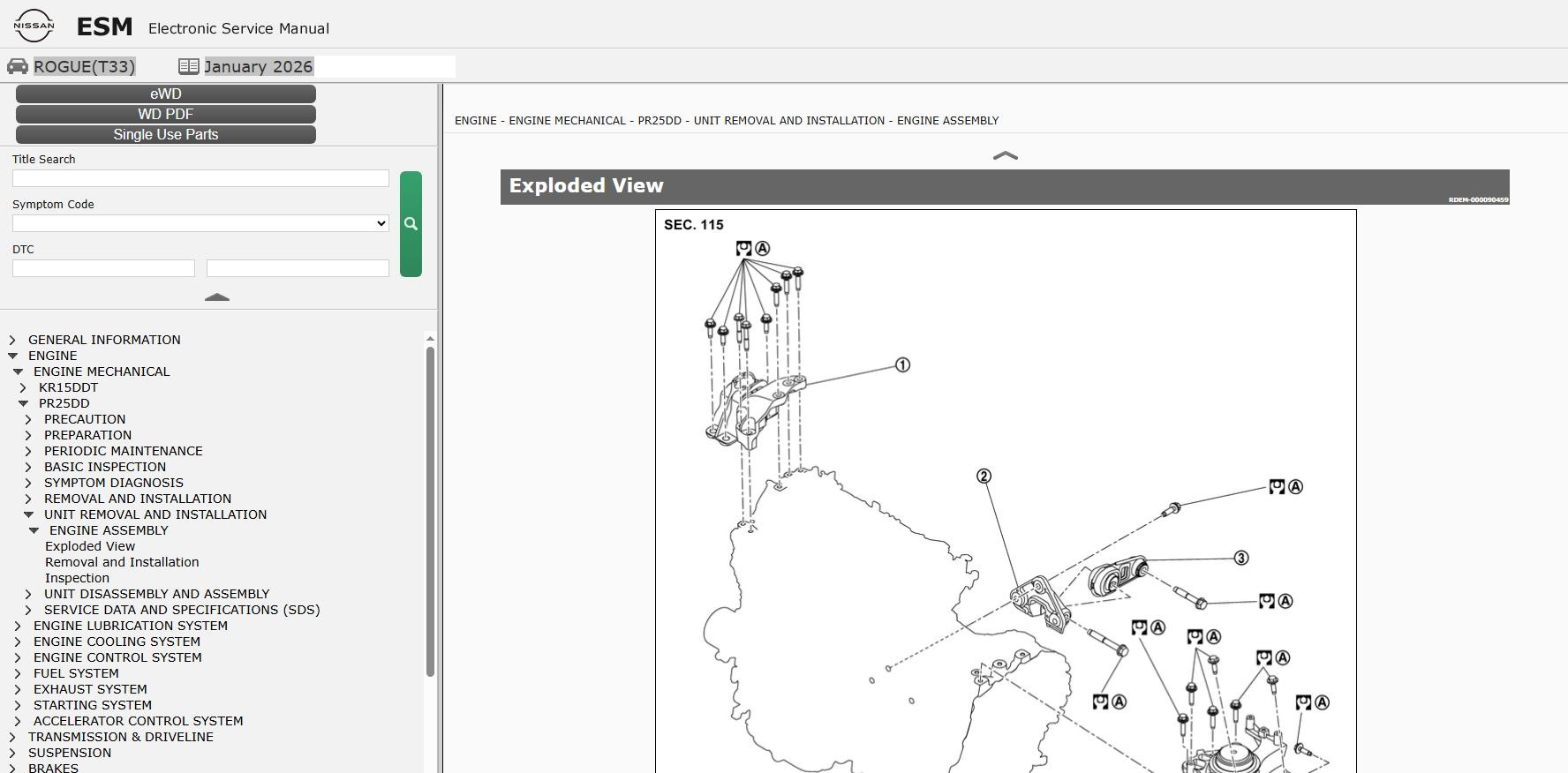Open the Inspection page in the tree
This screenshot has width=1568, height=773.
77,578
